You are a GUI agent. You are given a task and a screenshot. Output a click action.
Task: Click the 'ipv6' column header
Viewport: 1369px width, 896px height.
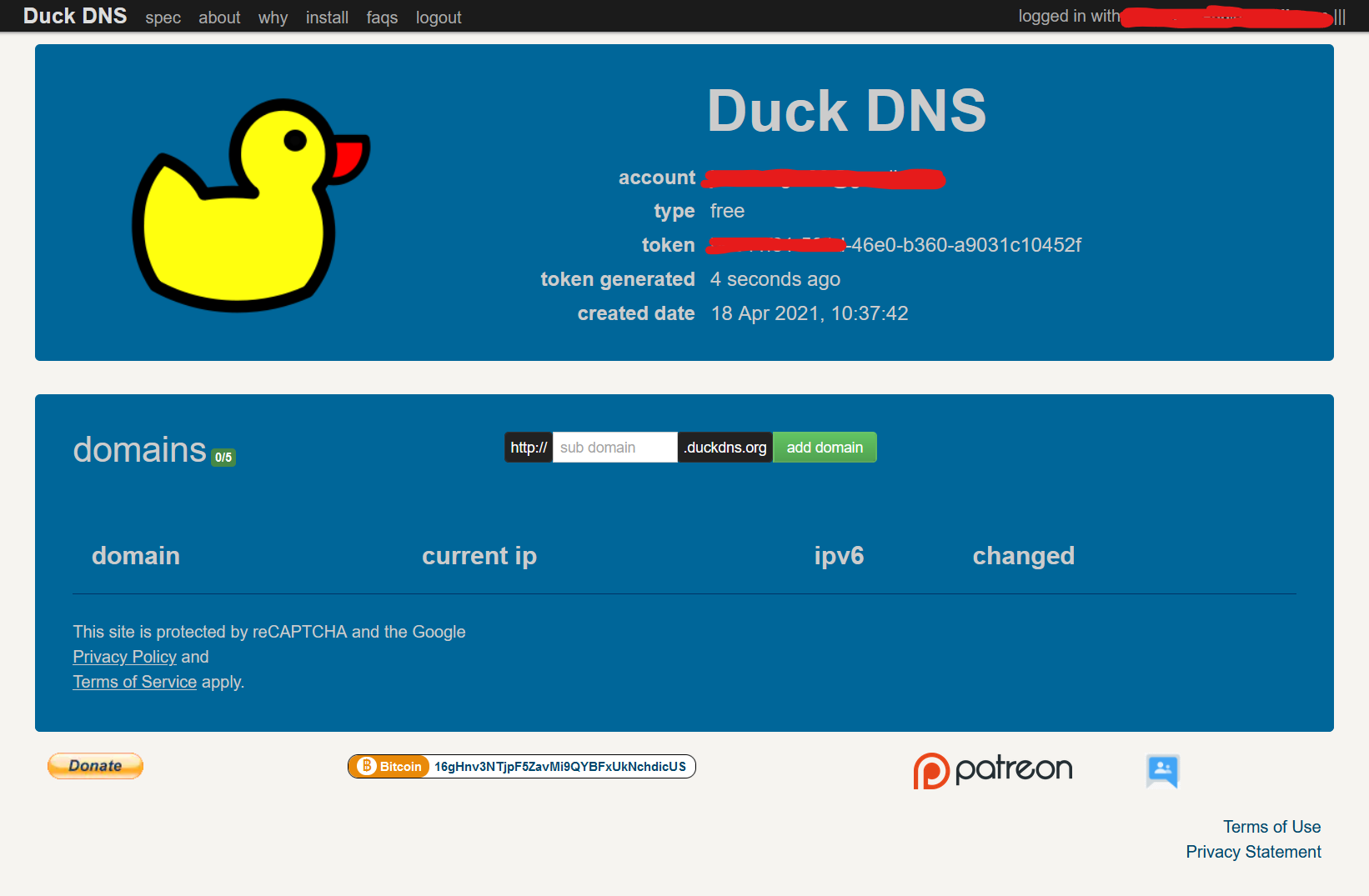[x=839, y=556]
